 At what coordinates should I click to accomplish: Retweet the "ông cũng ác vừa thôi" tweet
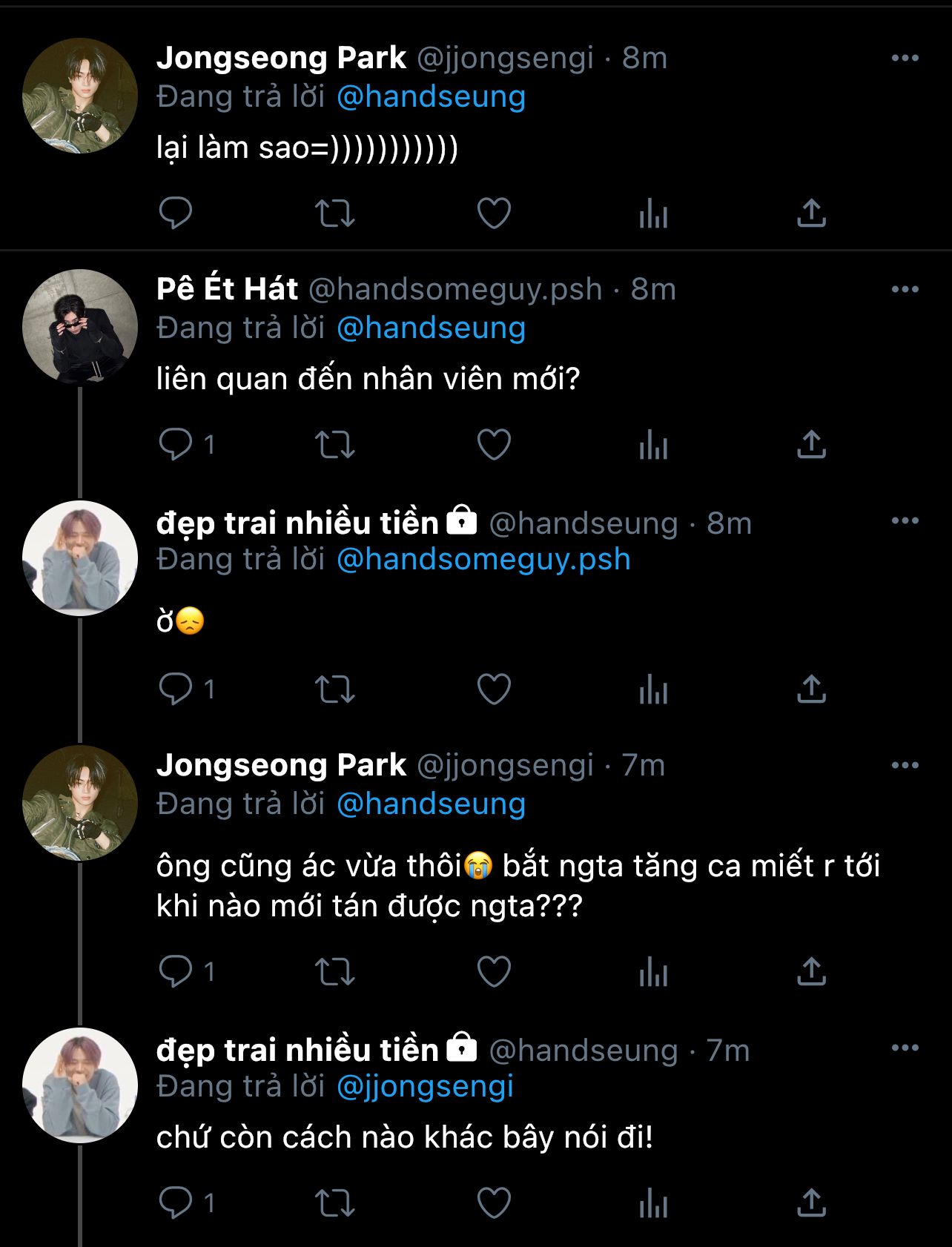tap(335, 971)
